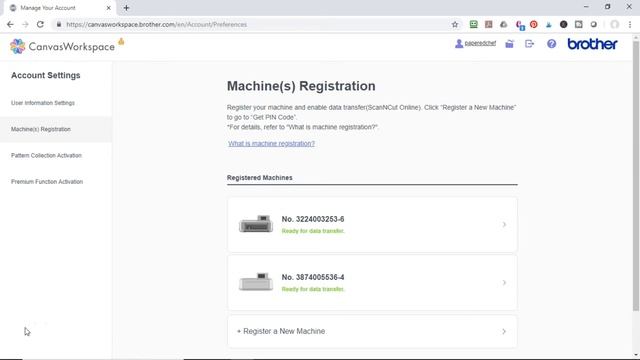Open a new browser tab
The image size is (640, 360).
point(126,8)
